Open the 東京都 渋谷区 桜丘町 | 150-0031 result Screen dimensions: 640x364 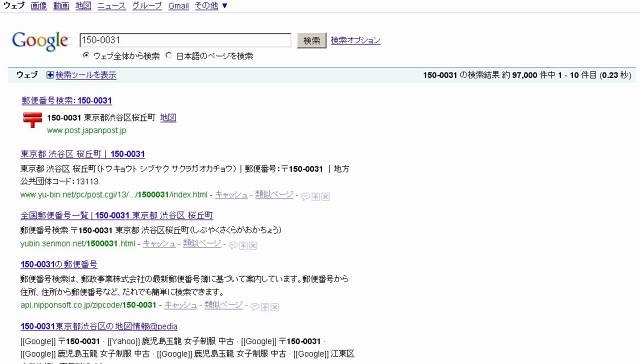point(82,154)
